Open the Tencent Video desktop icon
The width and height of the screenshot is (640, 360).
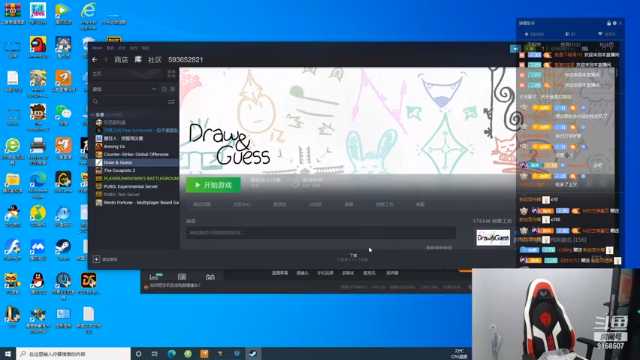[63, 13]
